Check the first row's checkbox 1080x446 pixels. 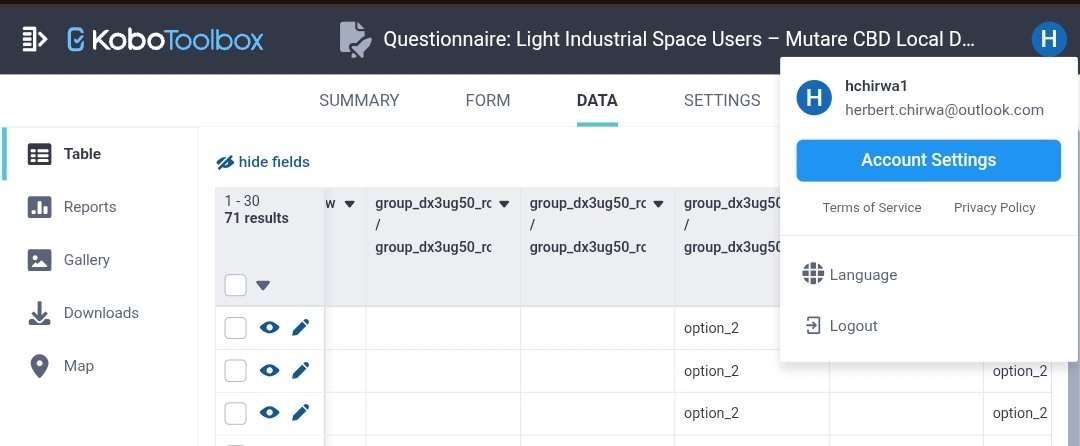[x=236, y=328]
